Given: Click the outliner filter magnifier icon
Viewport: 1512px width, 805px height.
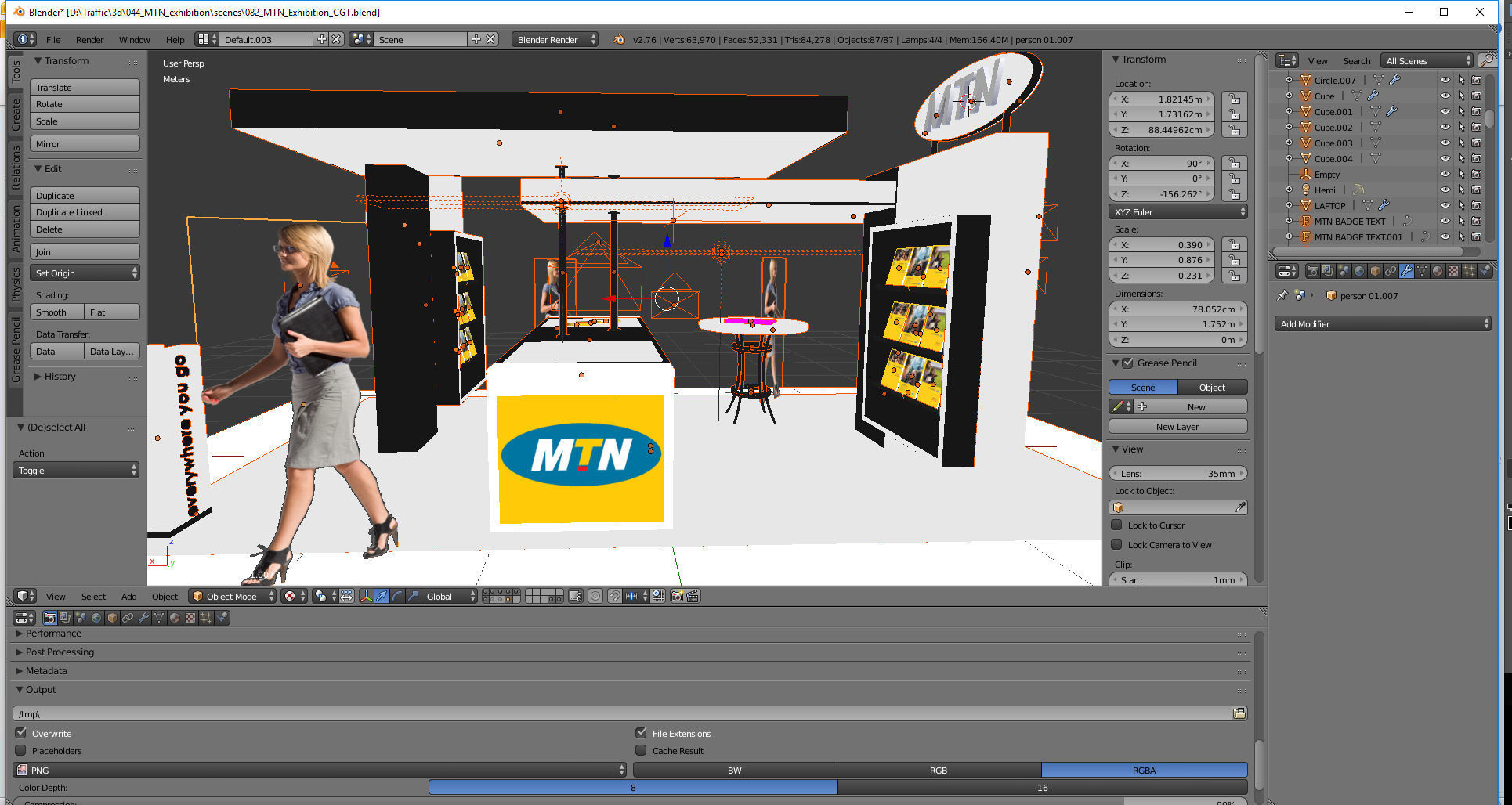Looking at the screenshot, I should pyautogui.click(x=1486, y=60).
